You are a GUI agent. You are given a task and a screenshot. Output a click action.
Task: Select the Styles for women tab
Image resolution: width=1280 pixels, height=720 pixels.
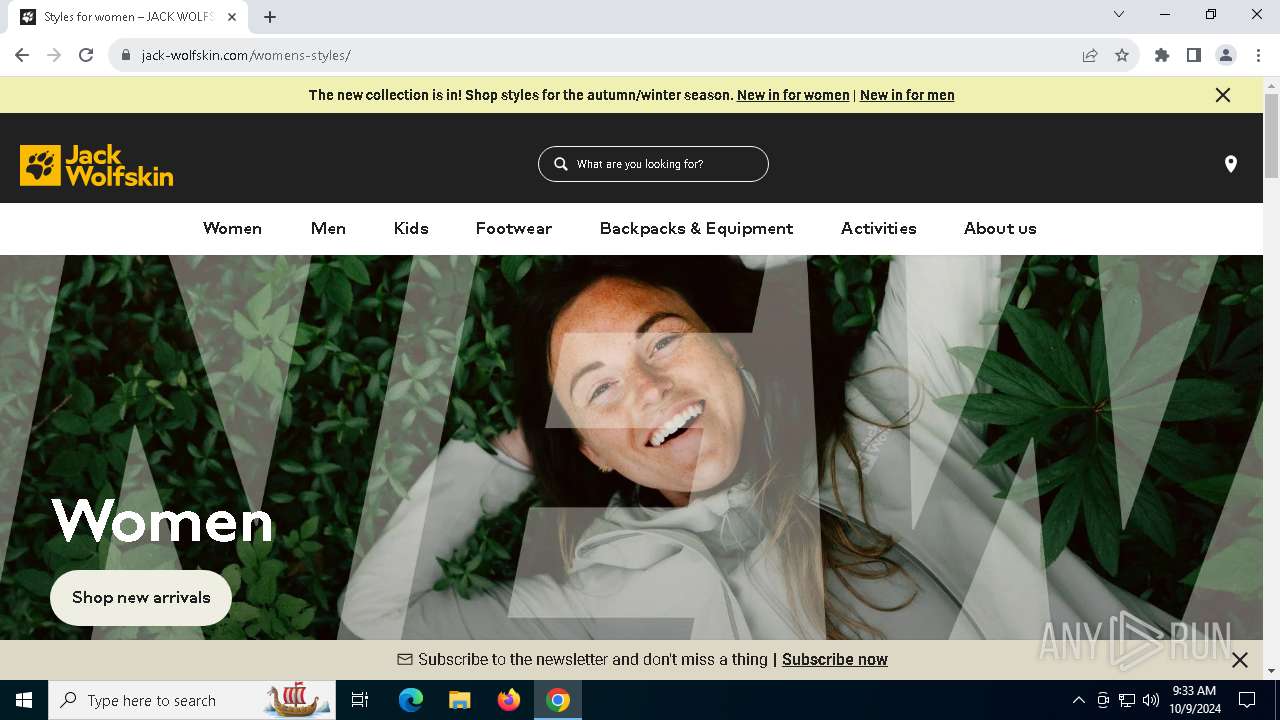[130, 17]
